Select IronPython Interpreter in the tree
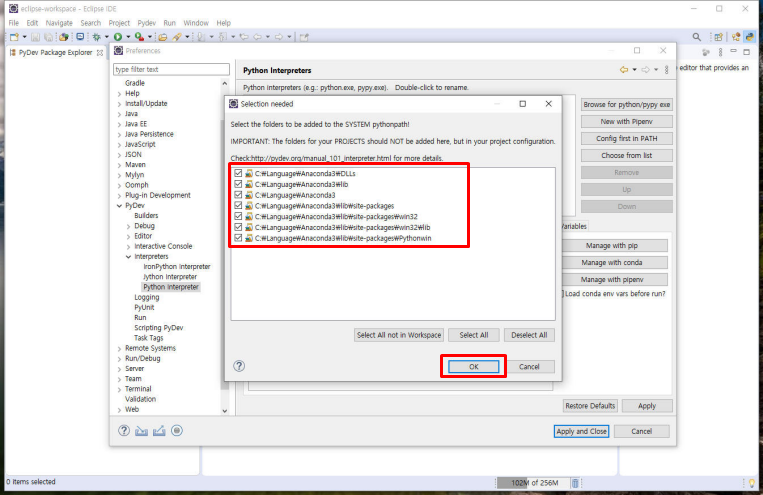763x495 pixels. click(x=177, y=267)
